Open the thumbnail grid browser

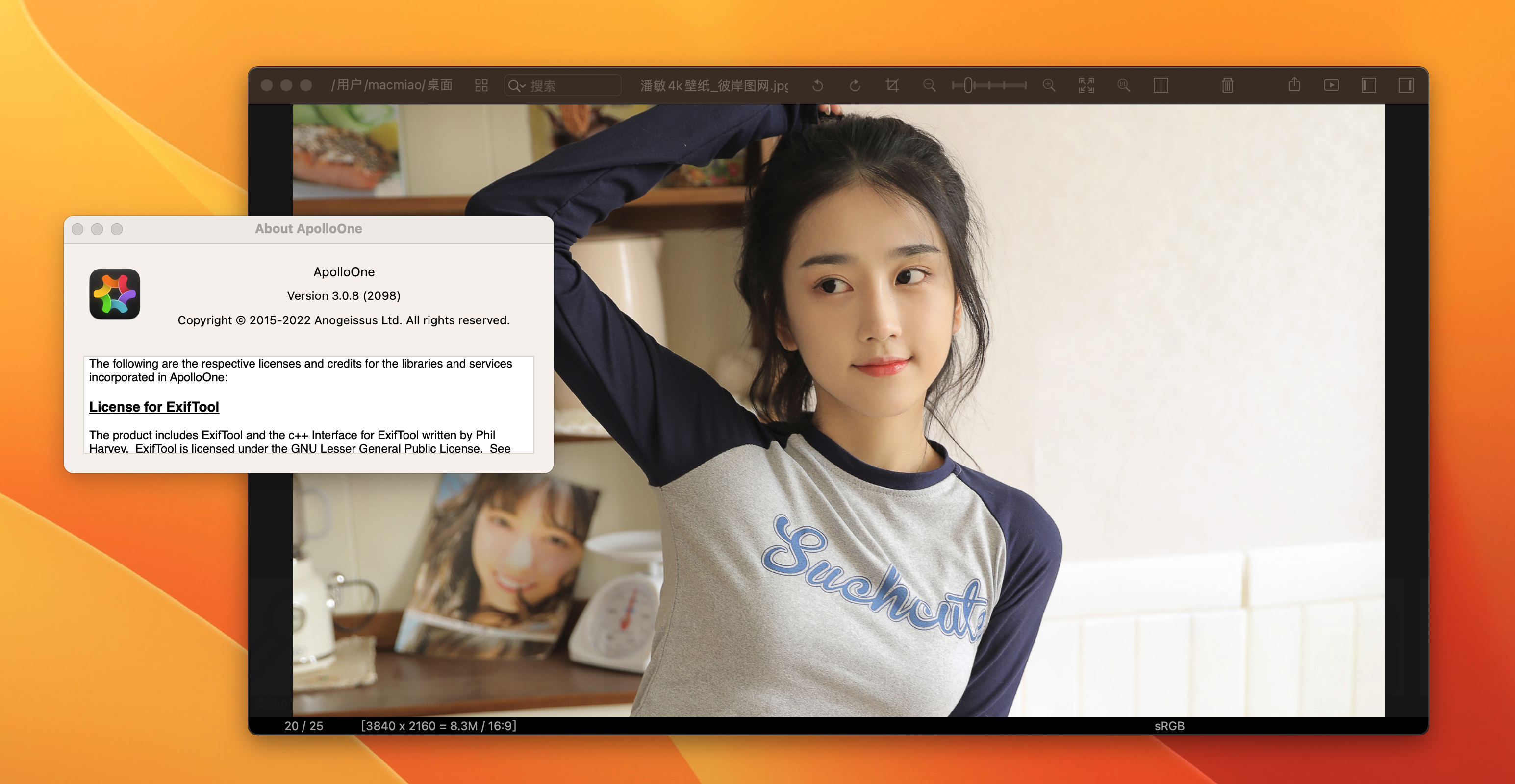(x=481, y=86)
